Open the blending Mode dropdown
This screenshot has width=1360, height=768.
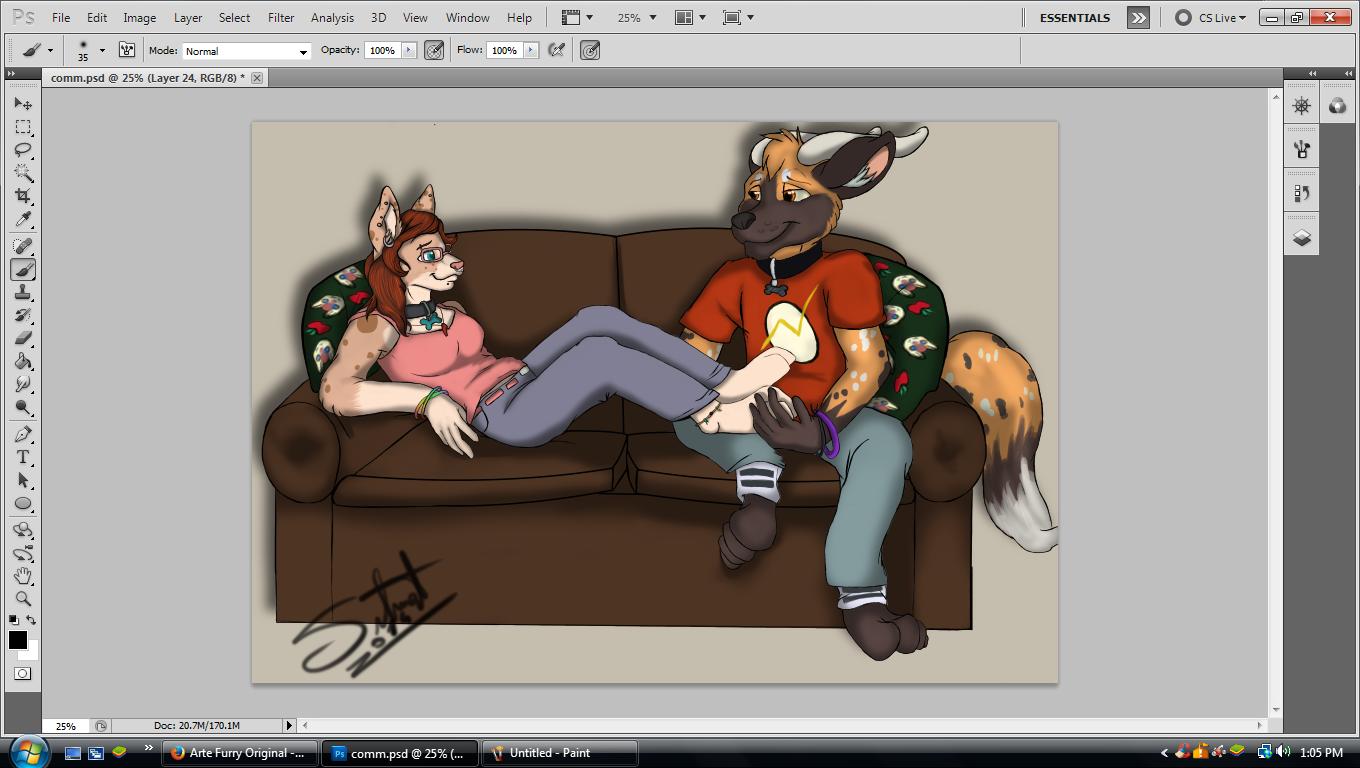[246, 51]
